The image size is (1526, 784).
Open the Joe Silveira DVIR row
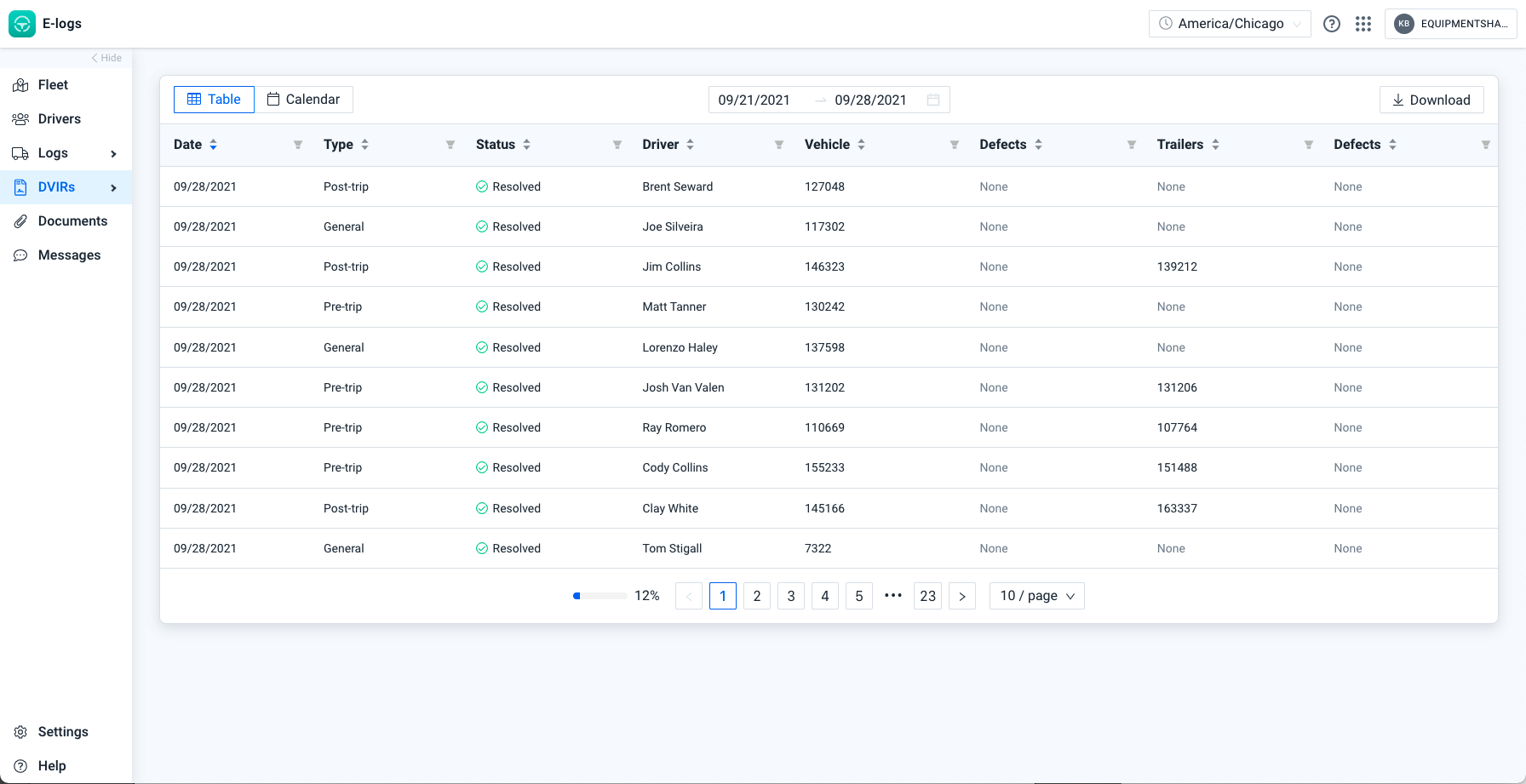(x=829, y=226)
